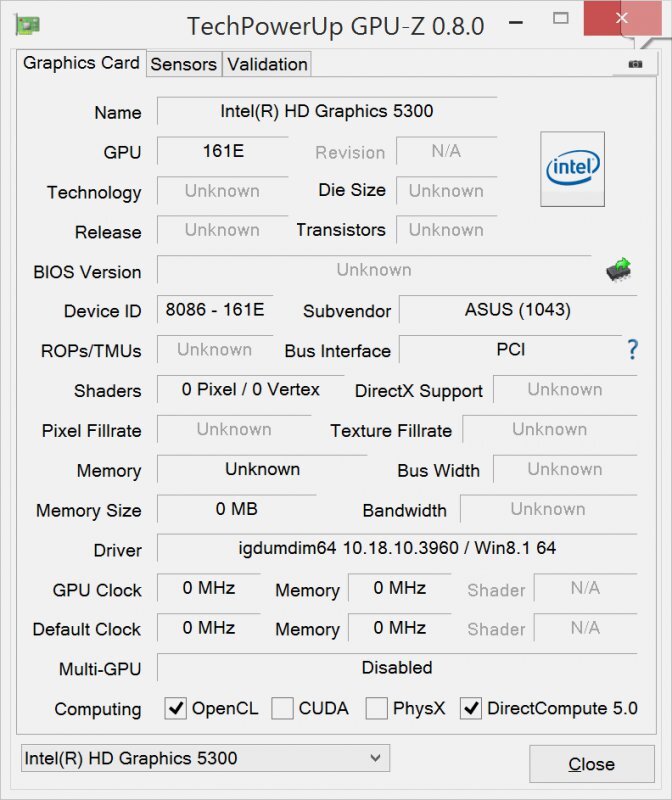Image resolution: width=672 pixels, height=800 pixels.
Task: Click the GPU field showing 161E
Action: coord(223,151)
